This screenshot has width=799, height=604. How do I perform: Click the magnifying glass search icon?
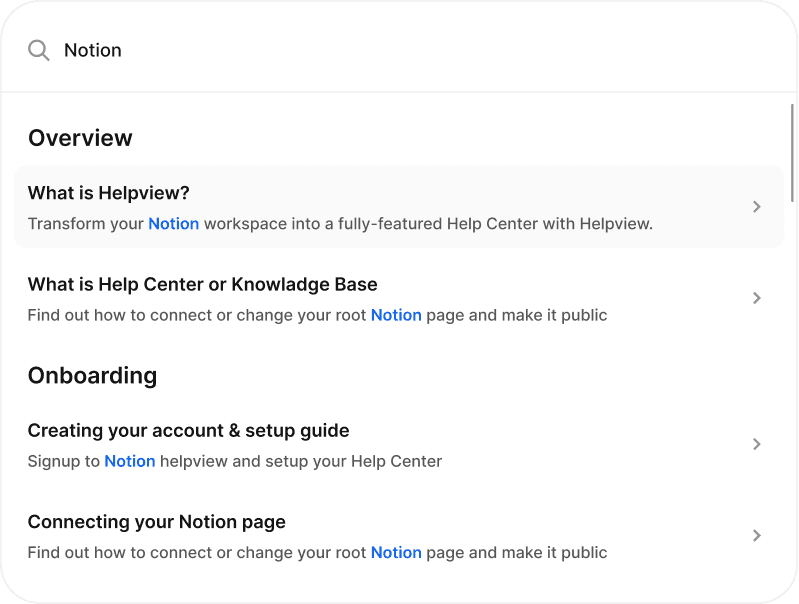[x=39, y=50]
